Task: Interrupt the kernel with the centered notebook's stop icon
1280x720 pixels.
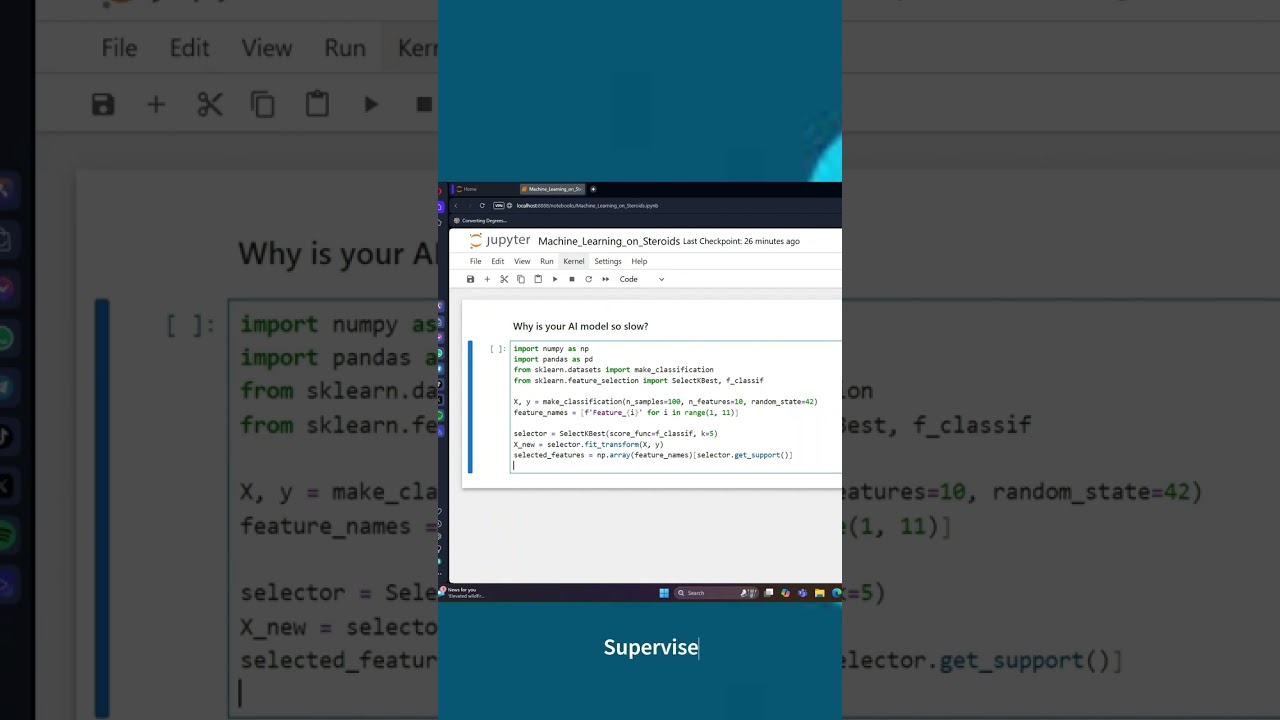Action: pyautogui.click(x=572, y=279)
